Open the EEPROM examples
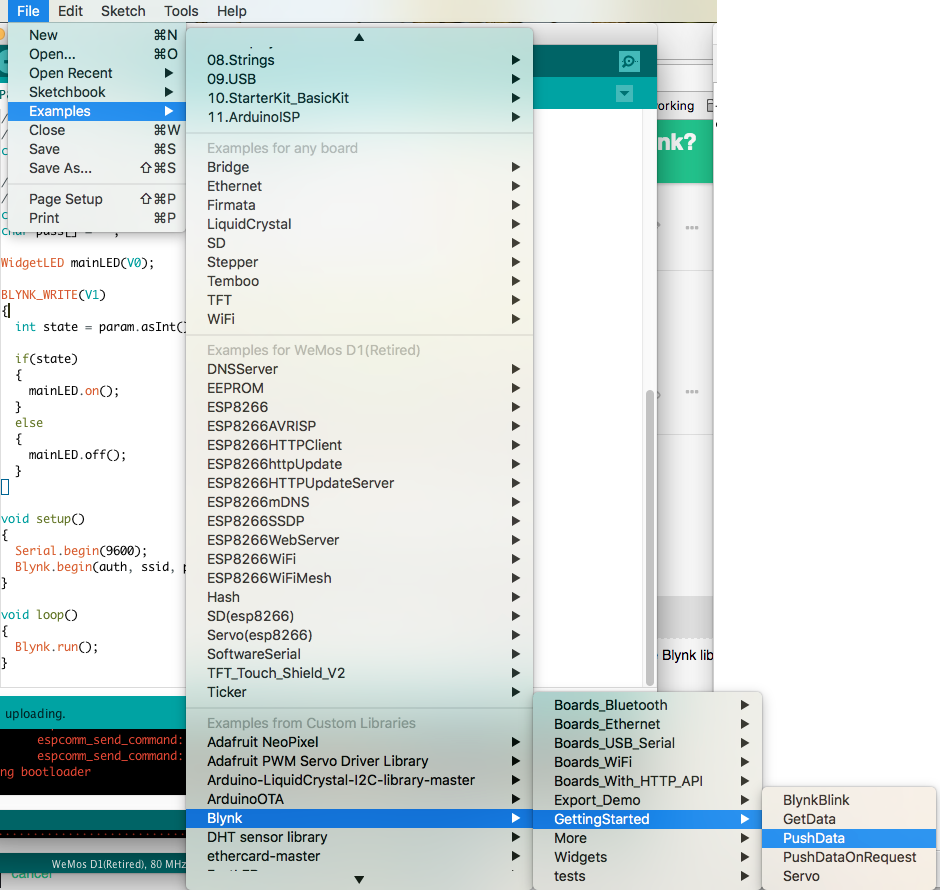The width and height of the screenshot is (940, 890). 359,388
